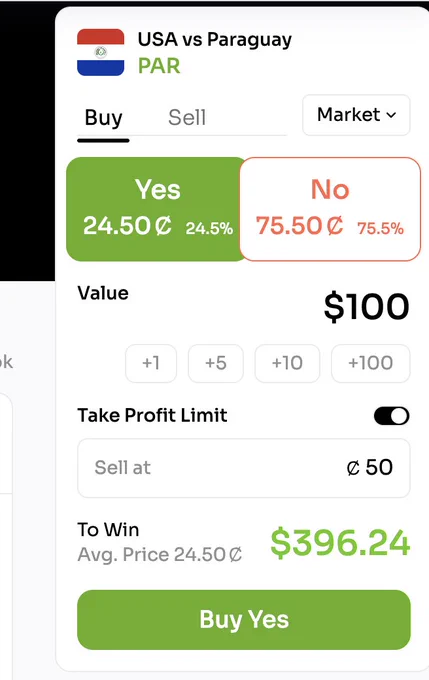Click the Paraguay flag icon
The width and height of the screenshot is (429, 680).
tap(101, 52)
